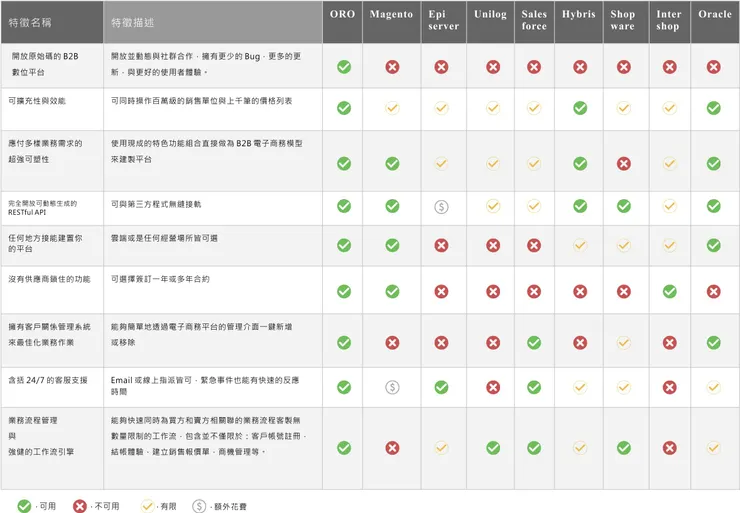740x513 pixels.
Task: Click Unilog's yellow check in RESTful API row
Action: click(493, 206)
